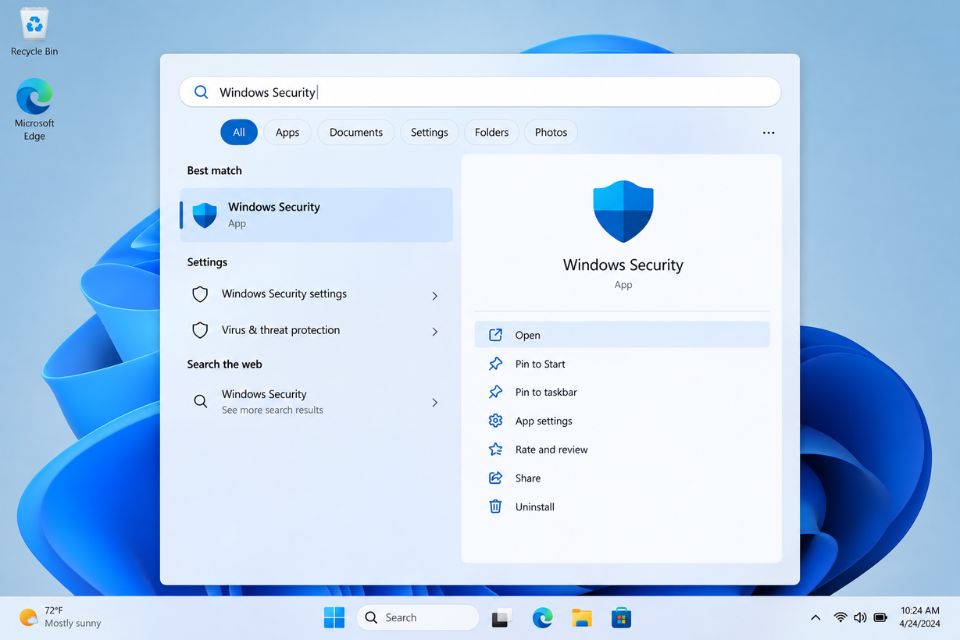Screen dimensions: 960x640
Task: Click the web search magnifier icon
Action: [200, 401]
